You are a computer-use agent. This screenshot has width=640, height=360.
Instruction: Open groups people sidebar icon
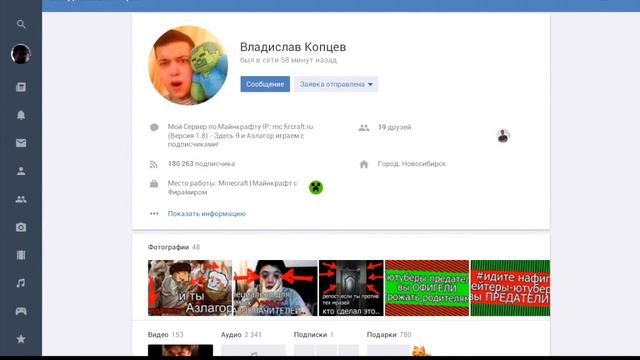21,199
